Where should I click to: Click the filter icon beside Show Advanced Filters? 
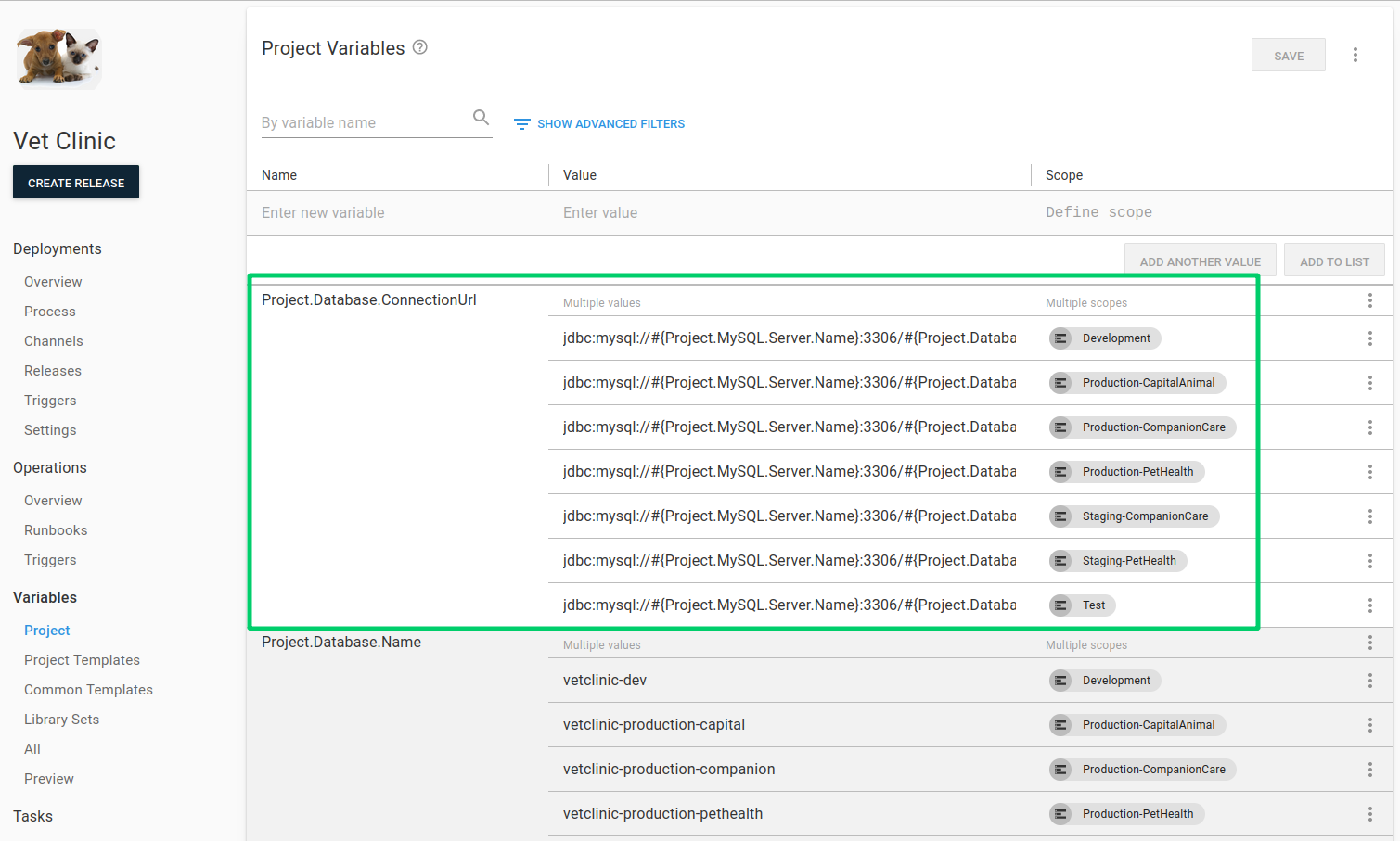point(521,122)
